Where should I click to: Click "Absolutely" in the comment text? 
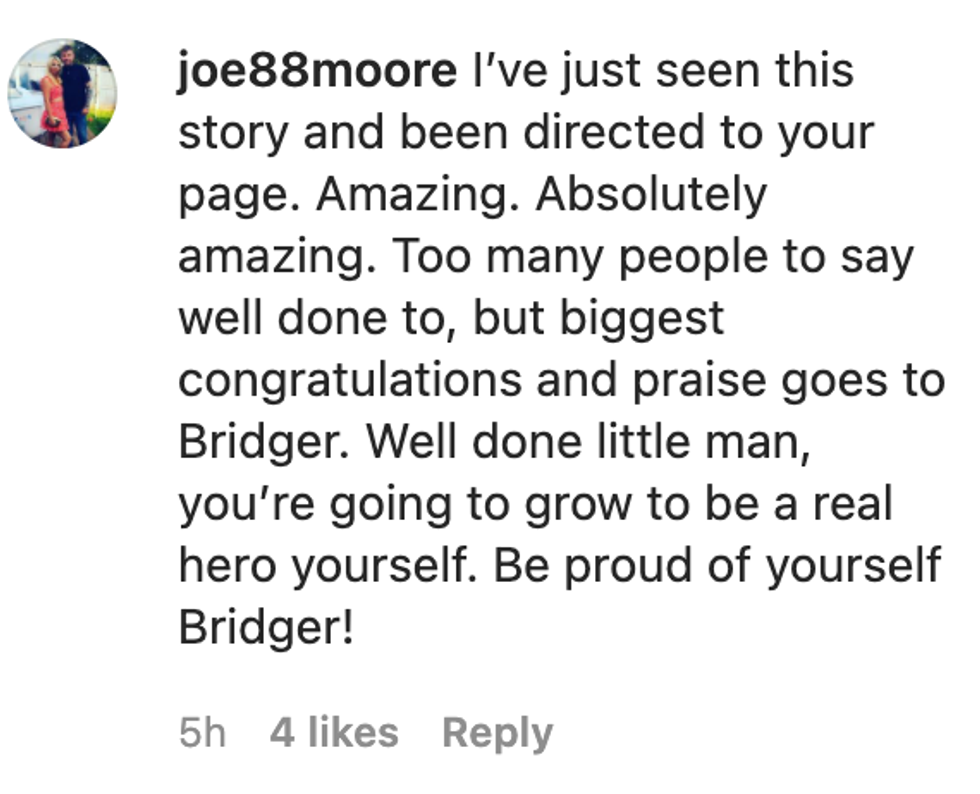(x=651, y=195)
